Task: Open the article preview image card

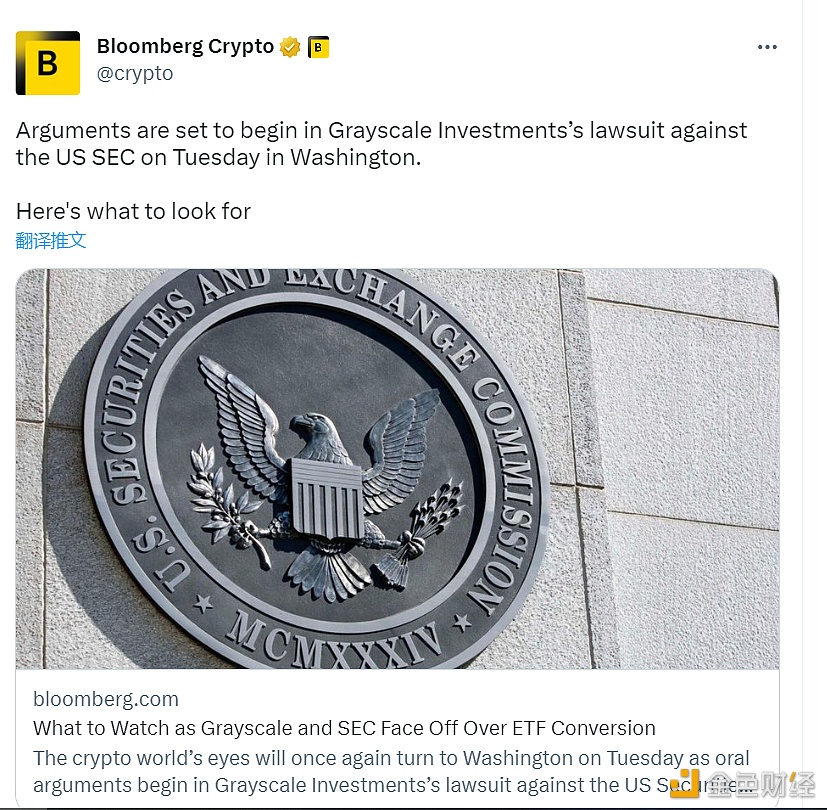Action: (x=400, y=470)
